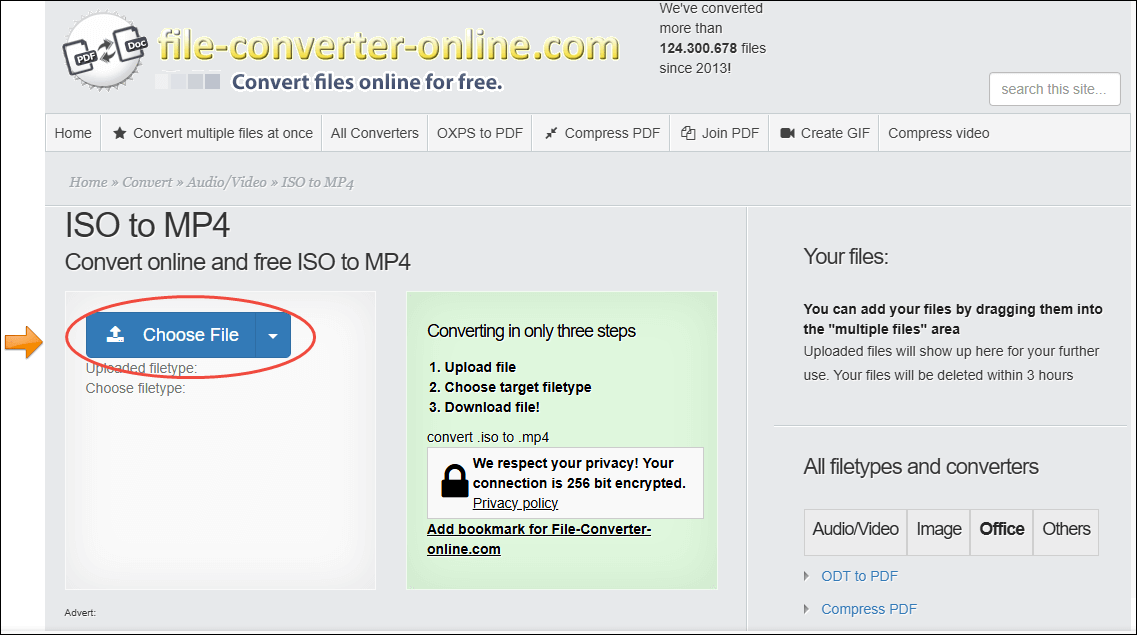Open the Compress video menu item
The height and width of the screenshot is (635, 1137).
tap(938, 133)
